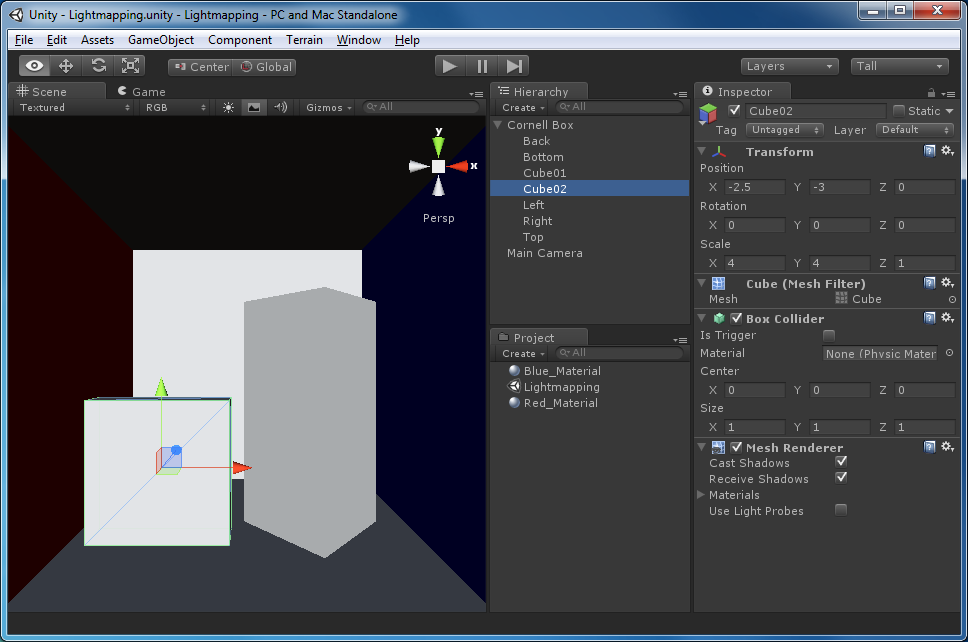Toggle the Cast Shadows checkbox

point(841,462)
